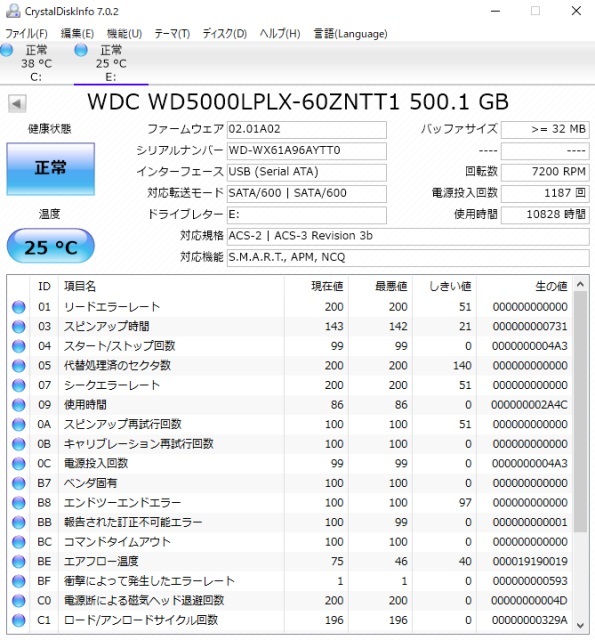Viewport: 595px width, 640px height.
Task: Click the standard field ACS-2 | ACS-3 Revision 3b
Action: (408, 236)
